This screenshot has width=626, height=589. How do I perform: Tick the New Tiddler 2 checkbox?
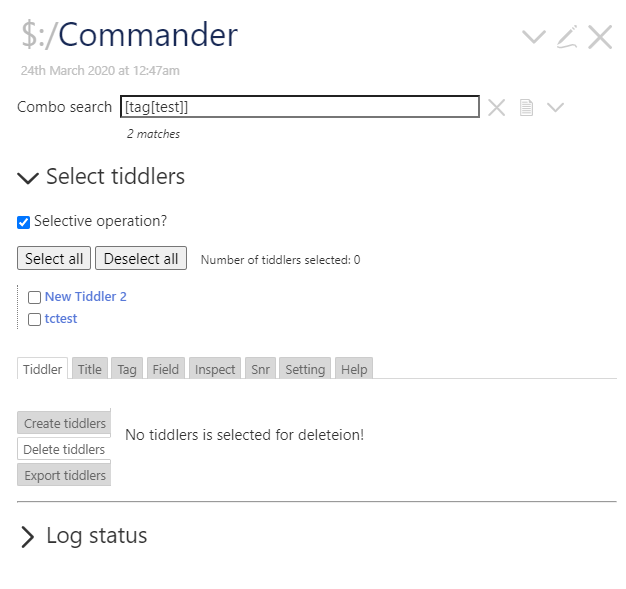[34, 297]
